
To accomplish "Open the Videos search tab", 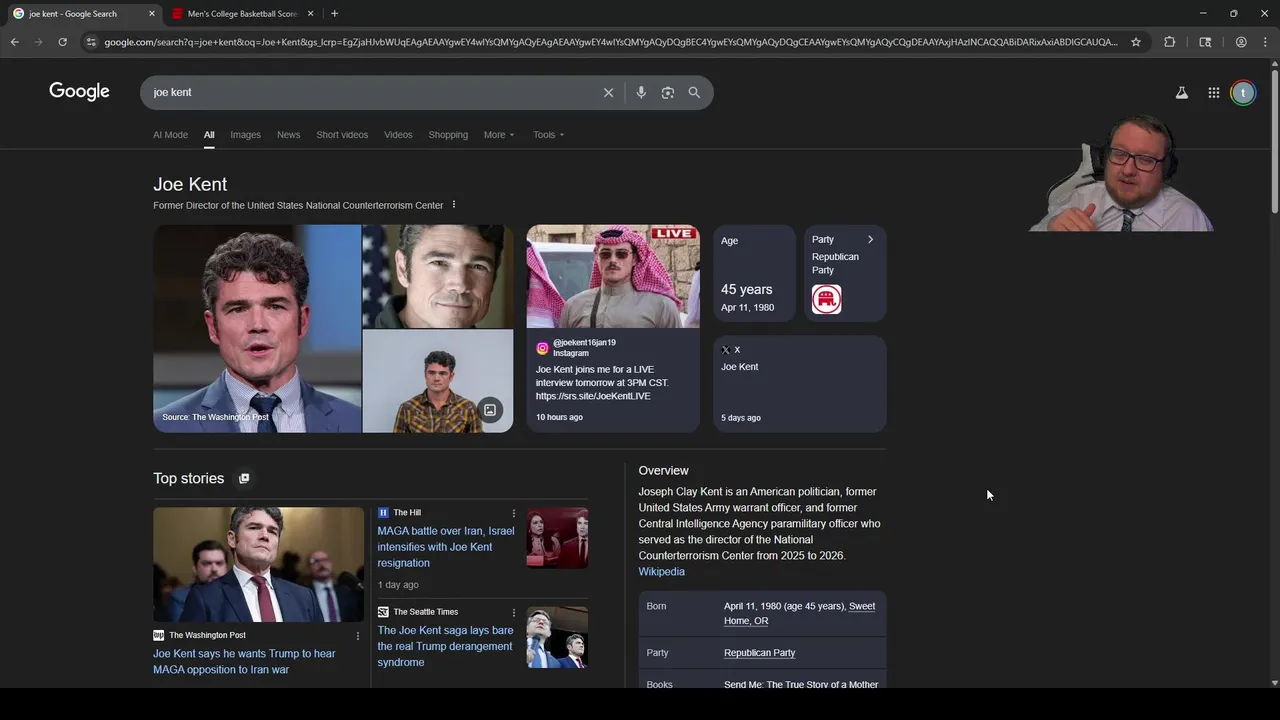I will [x=398, y=135].
